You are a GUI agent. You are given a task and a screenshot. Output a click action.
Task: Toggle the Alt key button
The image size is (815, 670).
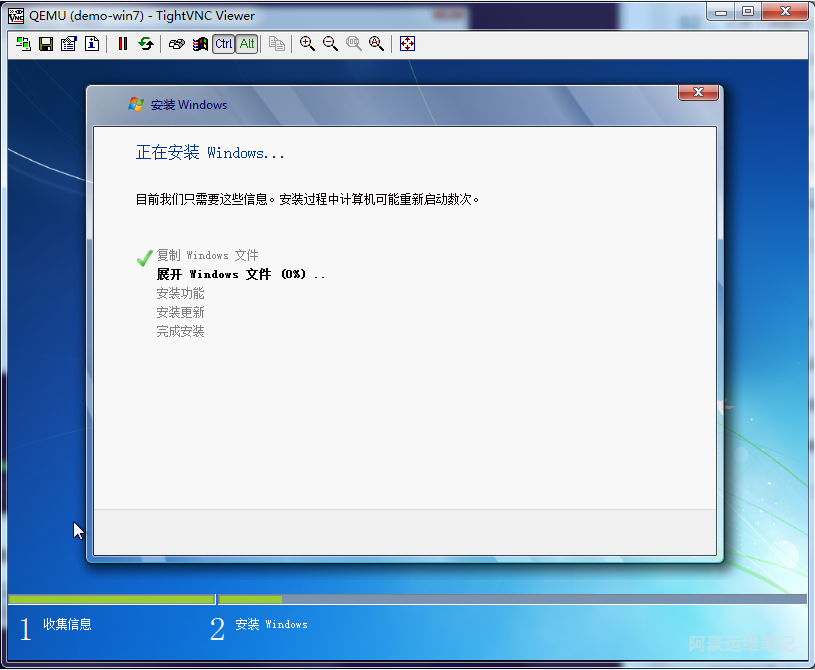[247, 44]
